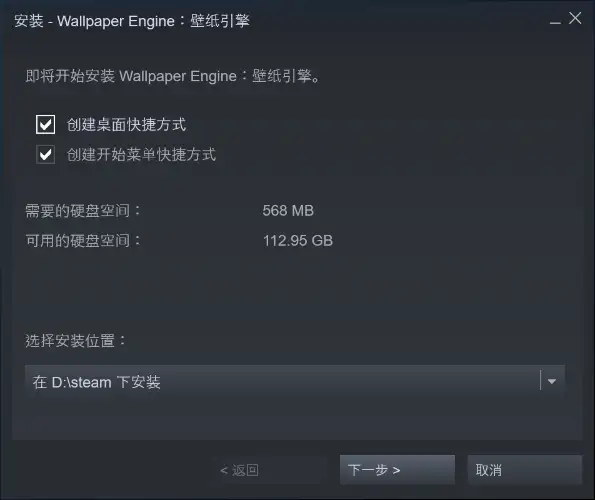This screenshot has width=595, height=500.
Task: Click the 创建桌面快捷方式 label text
Action: tap(126, 124)
